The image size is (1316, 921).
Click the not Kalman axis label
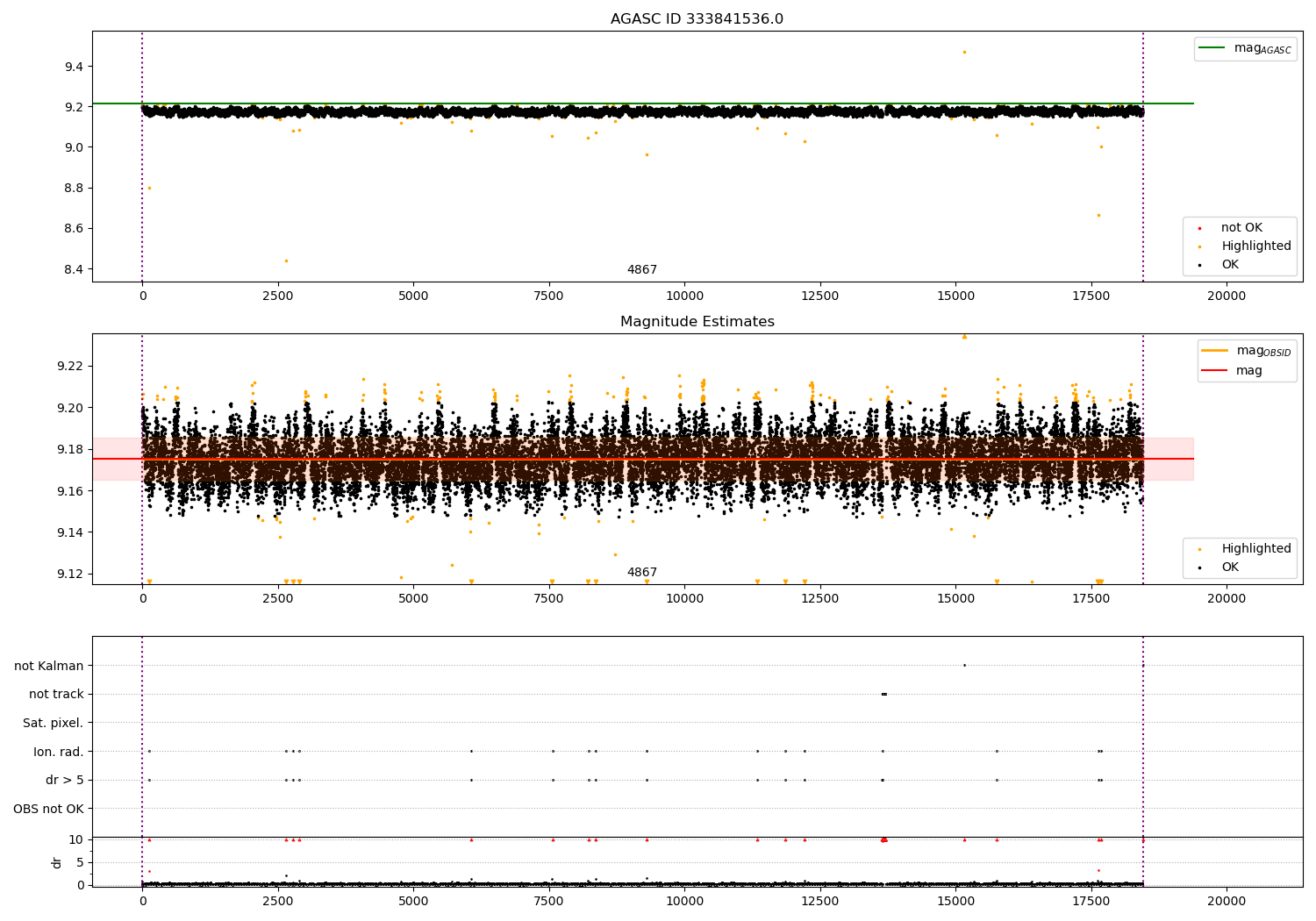click(x=49, y=667)
